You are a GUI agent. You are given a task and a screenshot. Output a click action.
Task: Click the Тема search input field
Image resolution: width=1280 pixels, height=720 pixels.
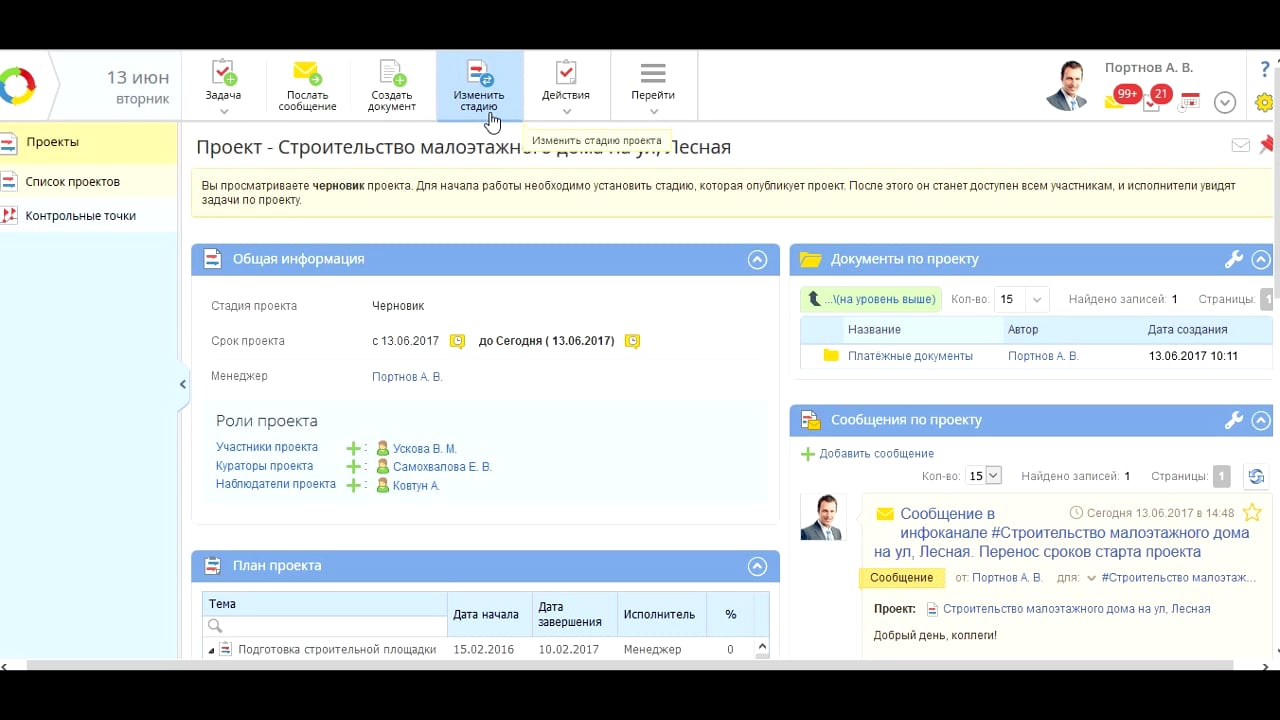click(325, 626)
